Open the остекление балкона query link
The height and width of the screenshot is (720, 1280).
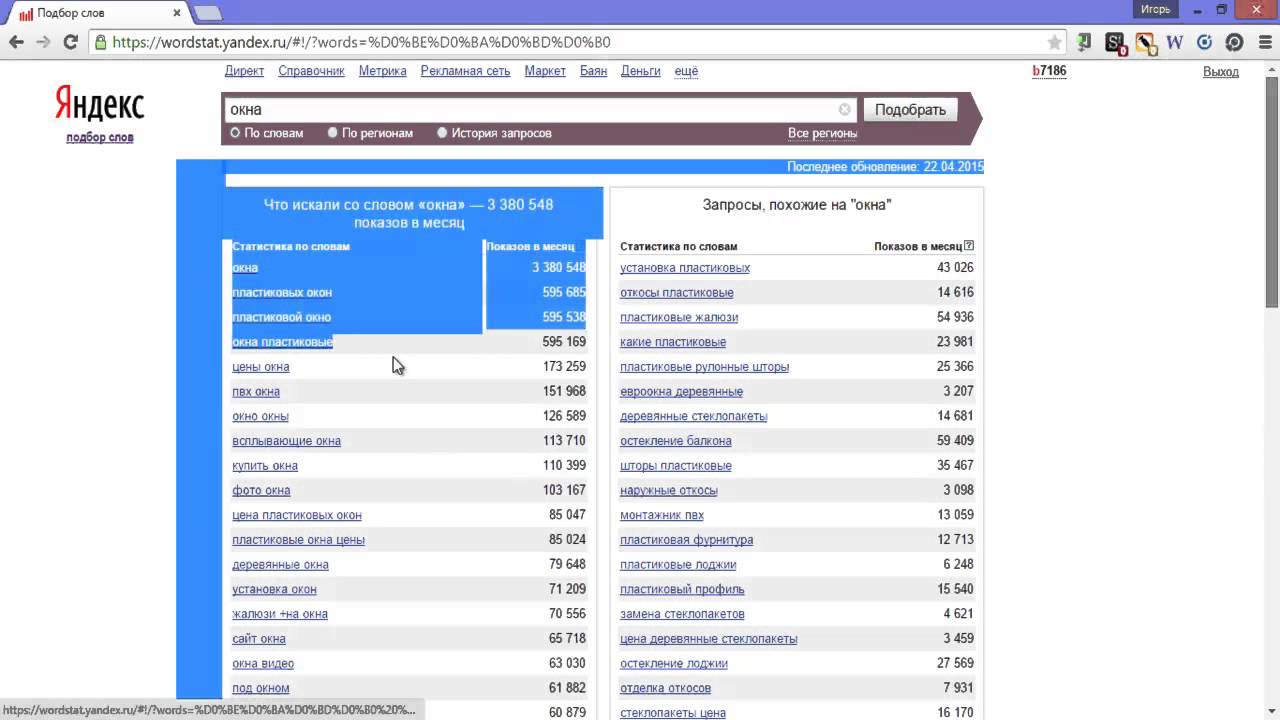click(675, 440)
